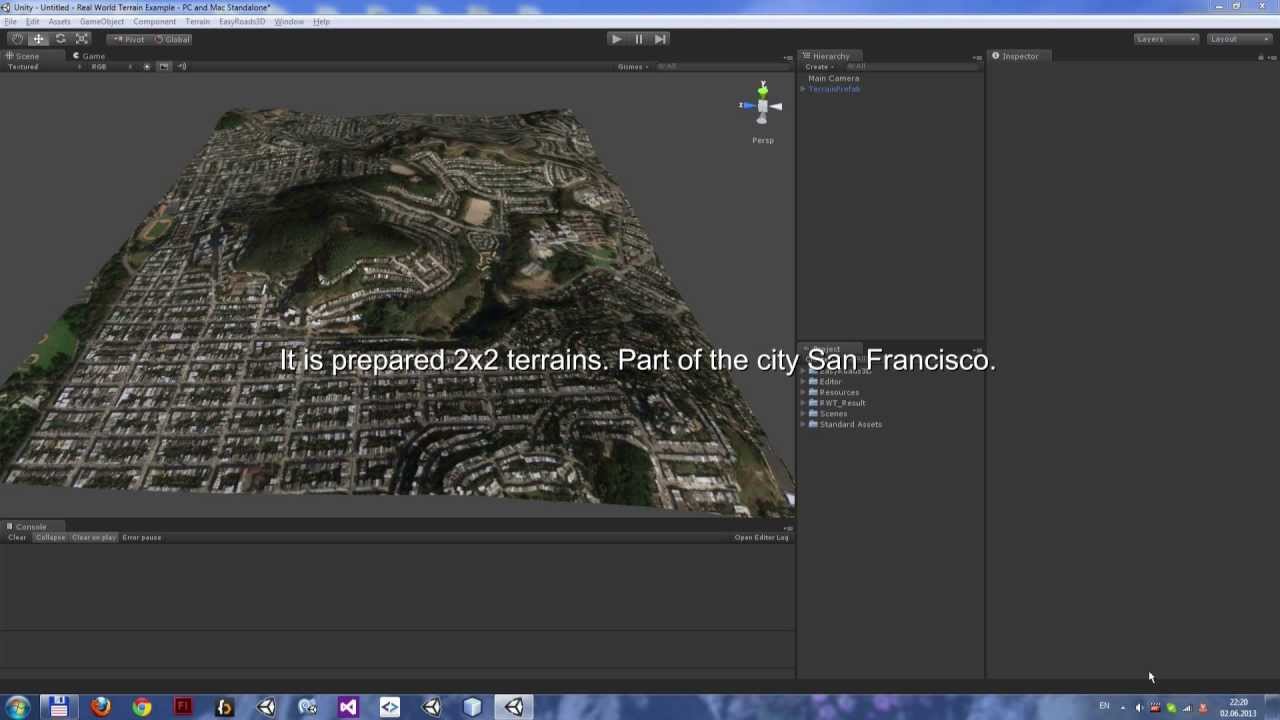Open the blue cube app on taskbar

coord(472,707)
